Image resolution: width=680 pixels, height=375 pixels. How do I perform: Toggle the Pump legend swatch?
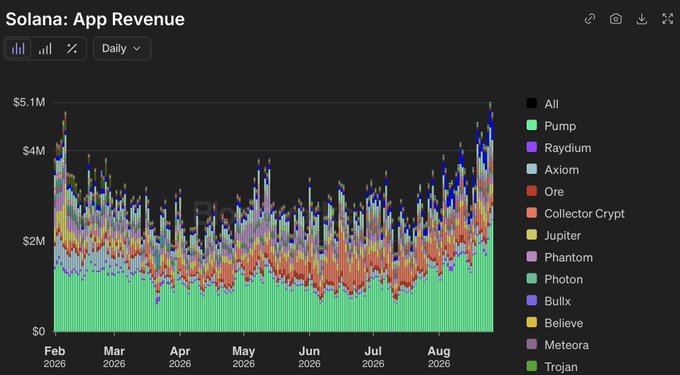532,126
